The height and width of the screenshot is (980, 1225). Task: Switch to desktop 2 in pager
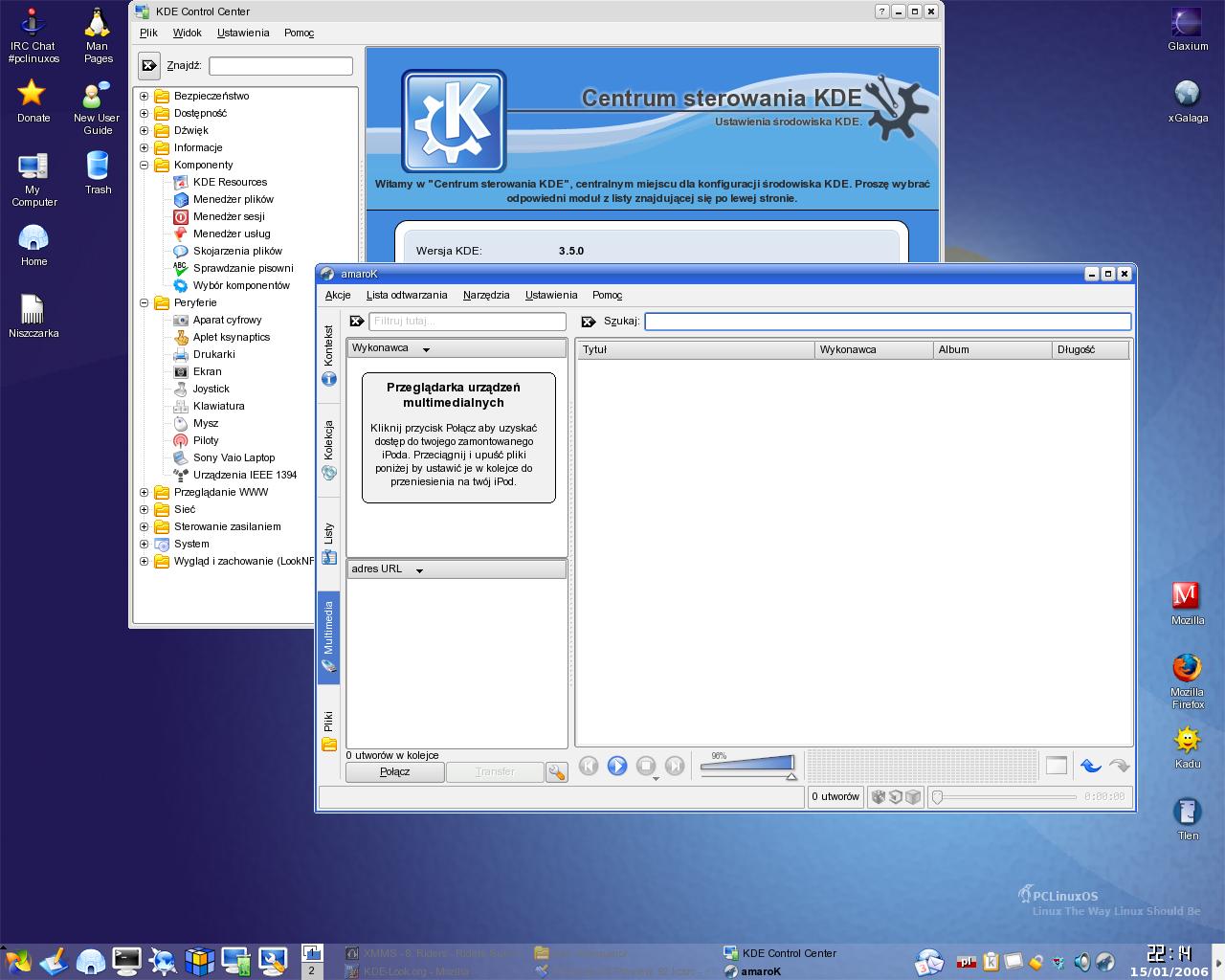pyautogui.click(x=311, y=970)
